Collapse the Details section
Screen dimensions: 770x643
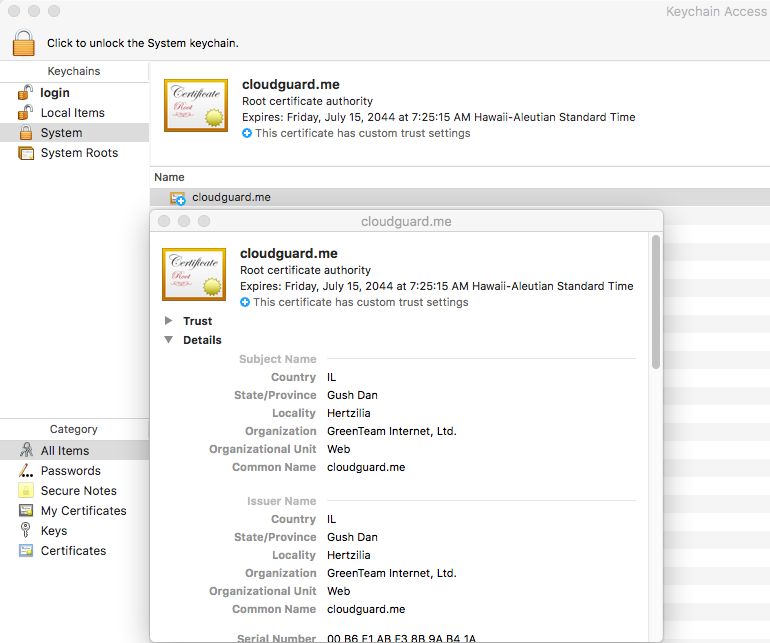pyautogui.click(x=168, y=340)
